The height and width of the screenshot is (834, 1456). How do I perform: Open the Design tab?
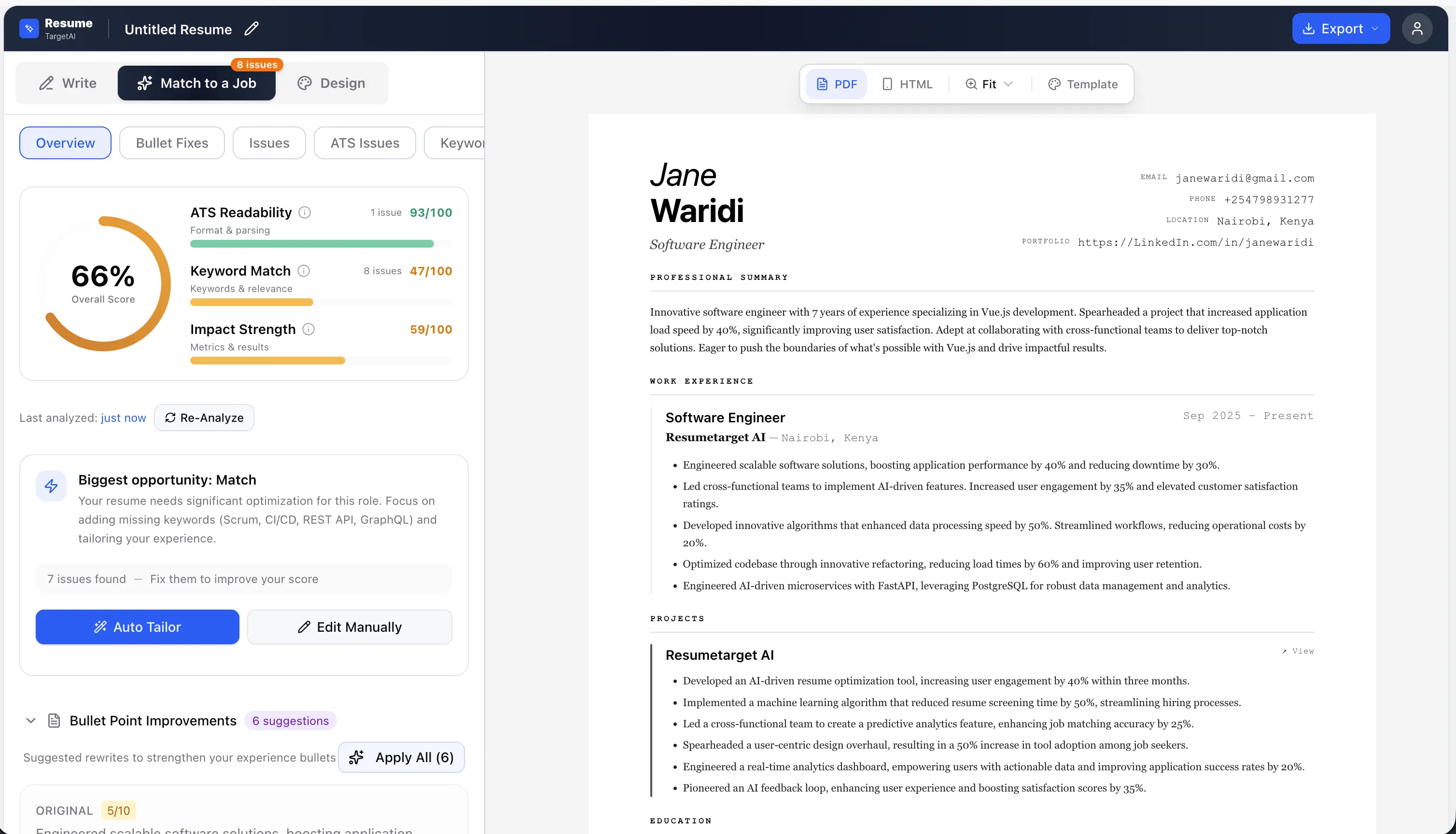click(x=331, y=83)
